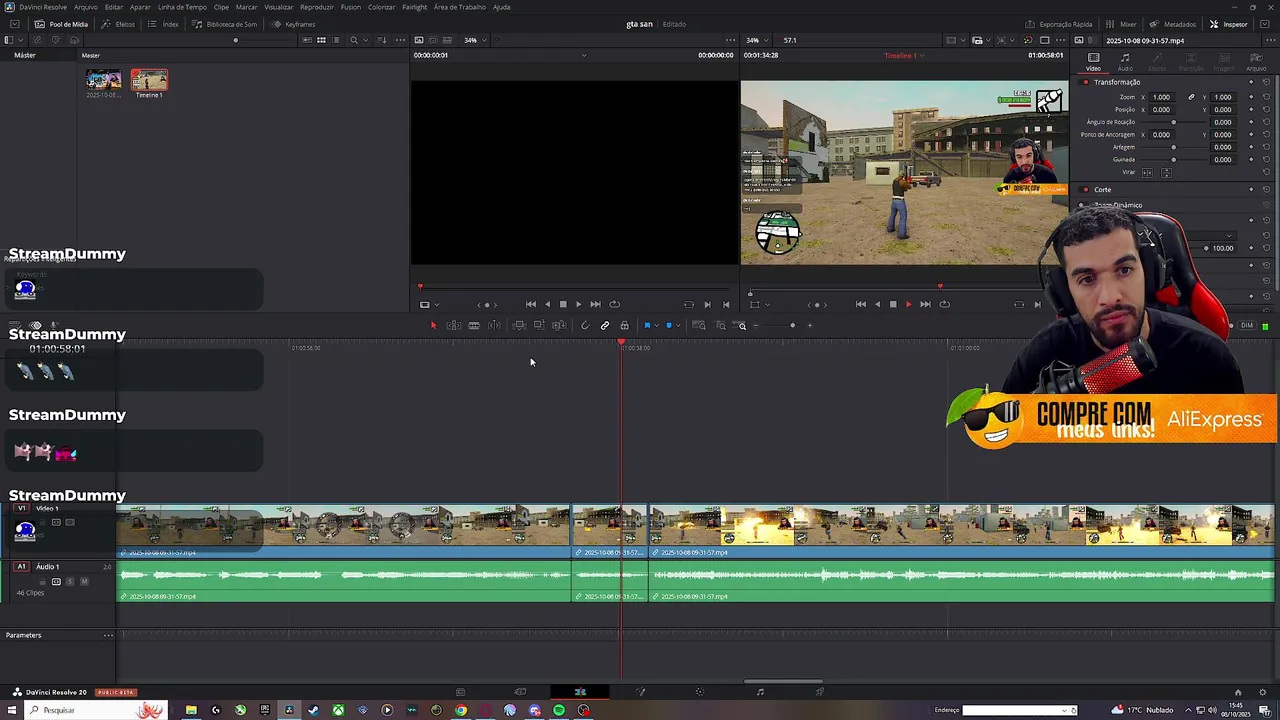Image resolution: width=1280 pixels, height=720 pixels.
Task: Open the flag color dropdown arrow
Action: [656, 326]
